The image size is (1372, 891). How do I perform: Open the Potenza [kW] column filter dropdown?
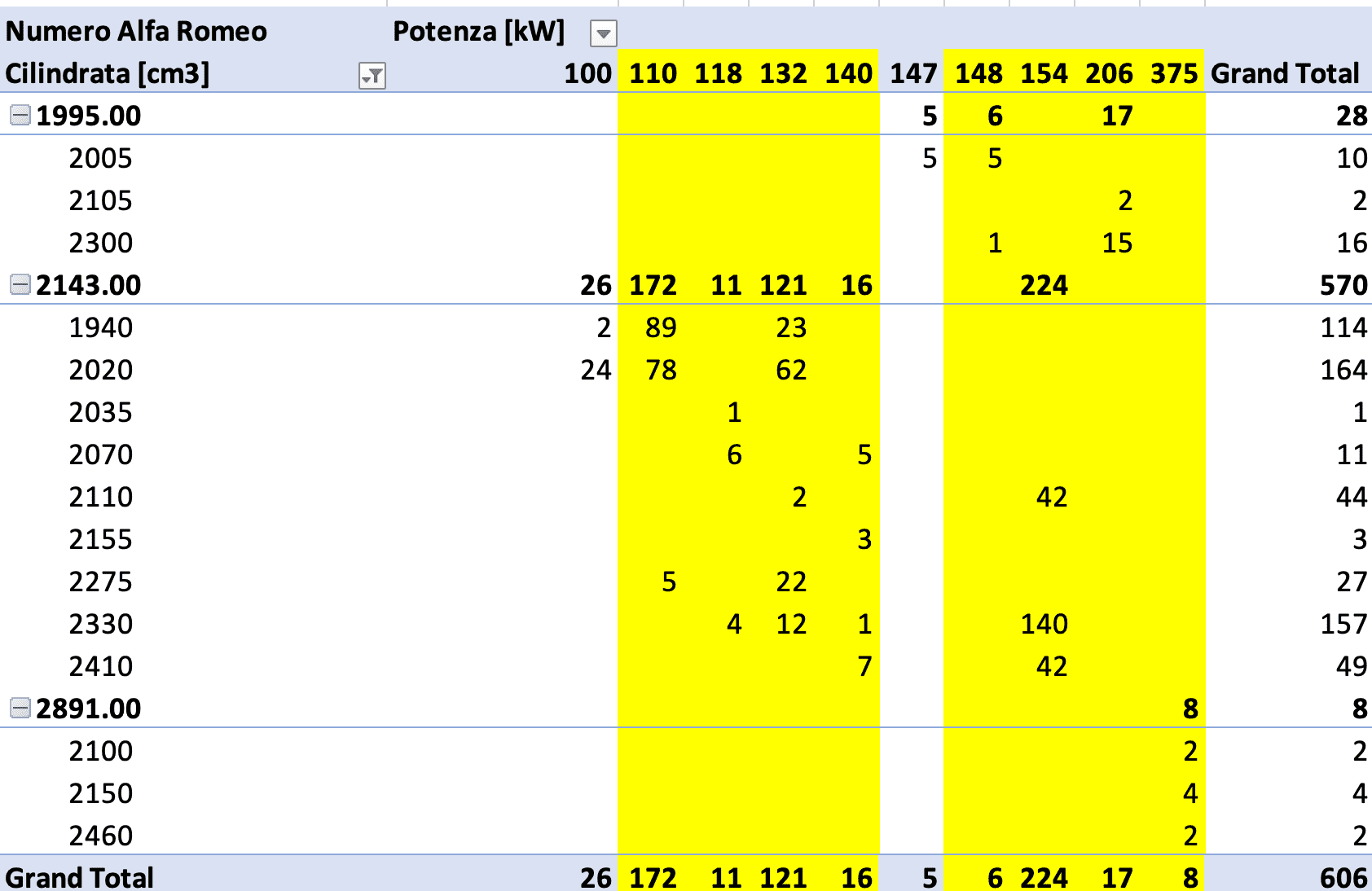(x=603, y=33)
